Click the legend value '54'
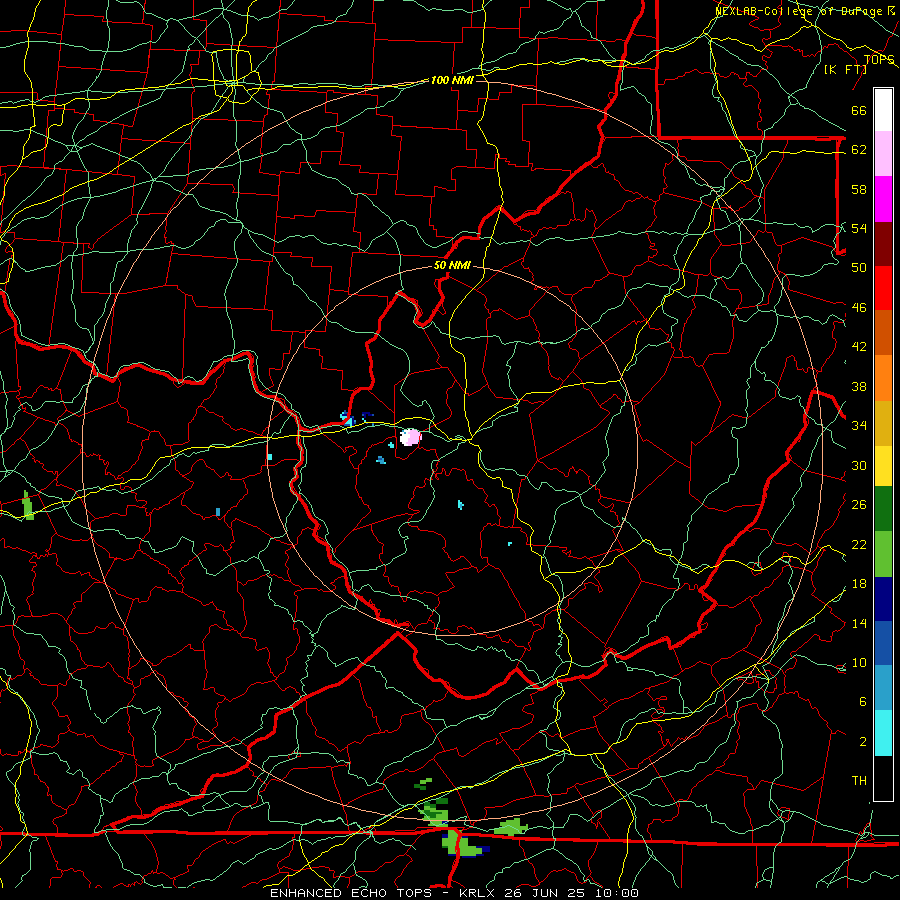The image size is (900, 900). point(859,228)
